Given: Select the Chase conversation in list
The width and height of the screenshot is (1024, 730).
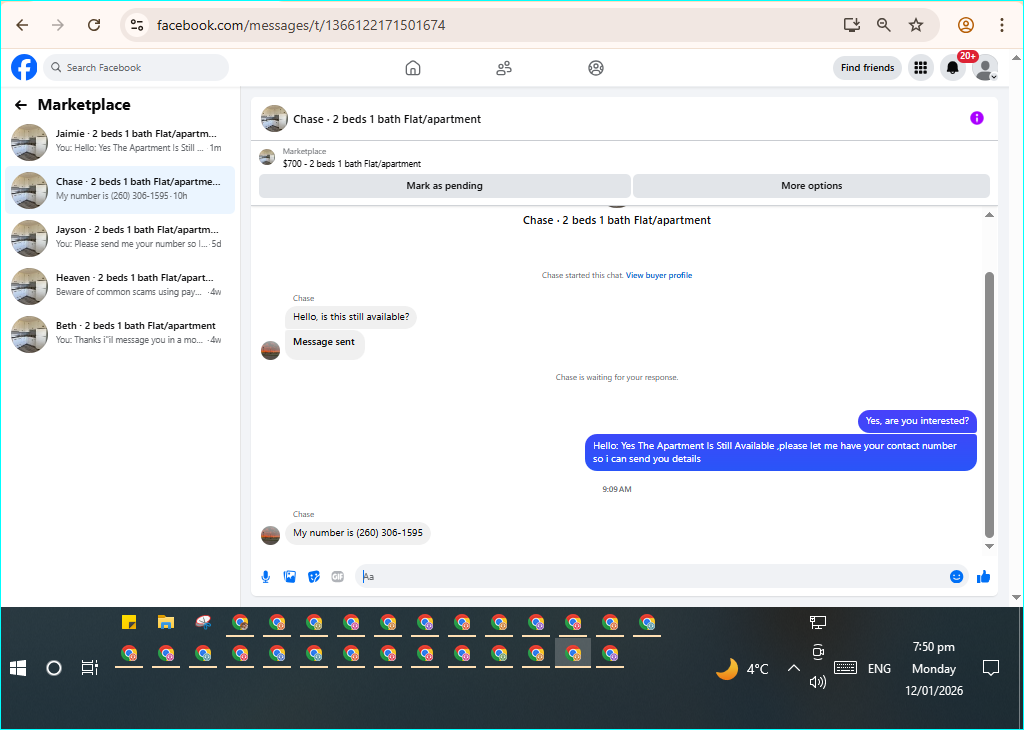Looking at the screenshot, I should point(120,189).
